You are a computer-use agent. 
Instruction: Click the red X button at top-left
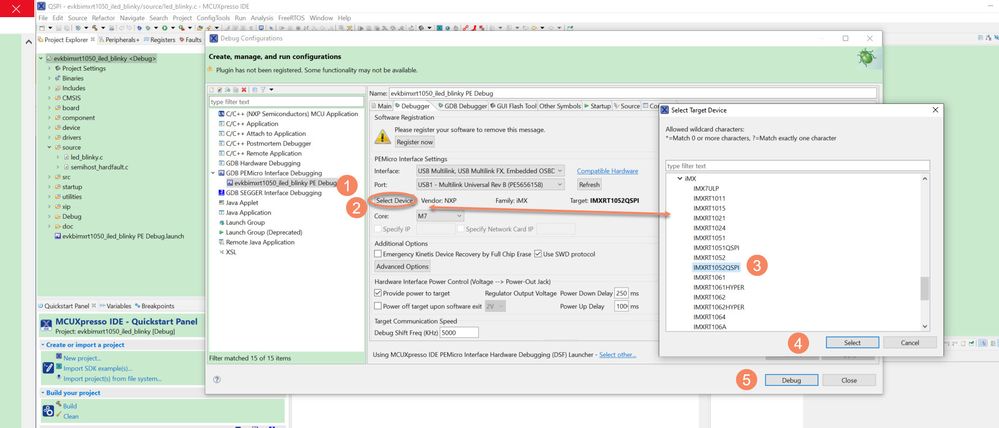tap(17, 8)
